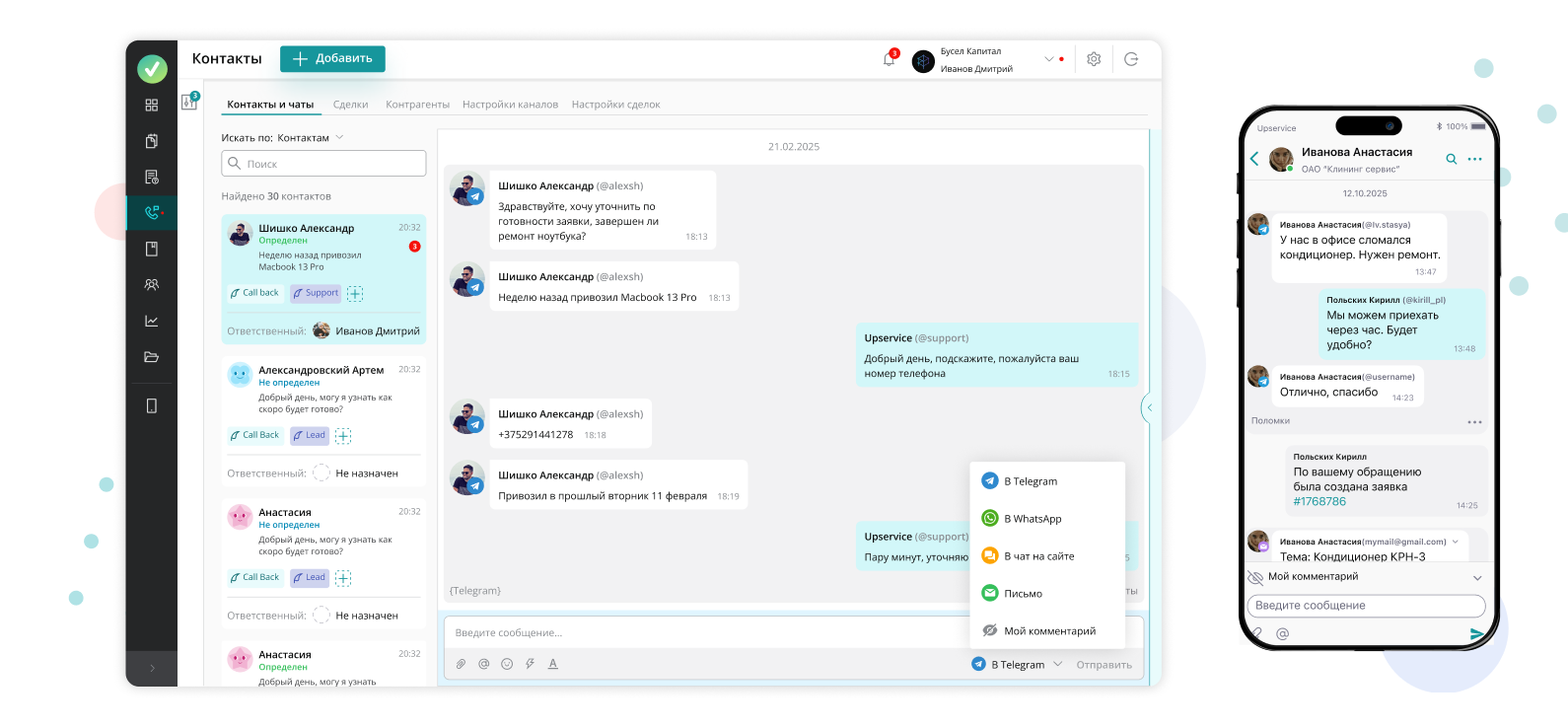Click the quick replies lightning icon

(x=530, y=664)
